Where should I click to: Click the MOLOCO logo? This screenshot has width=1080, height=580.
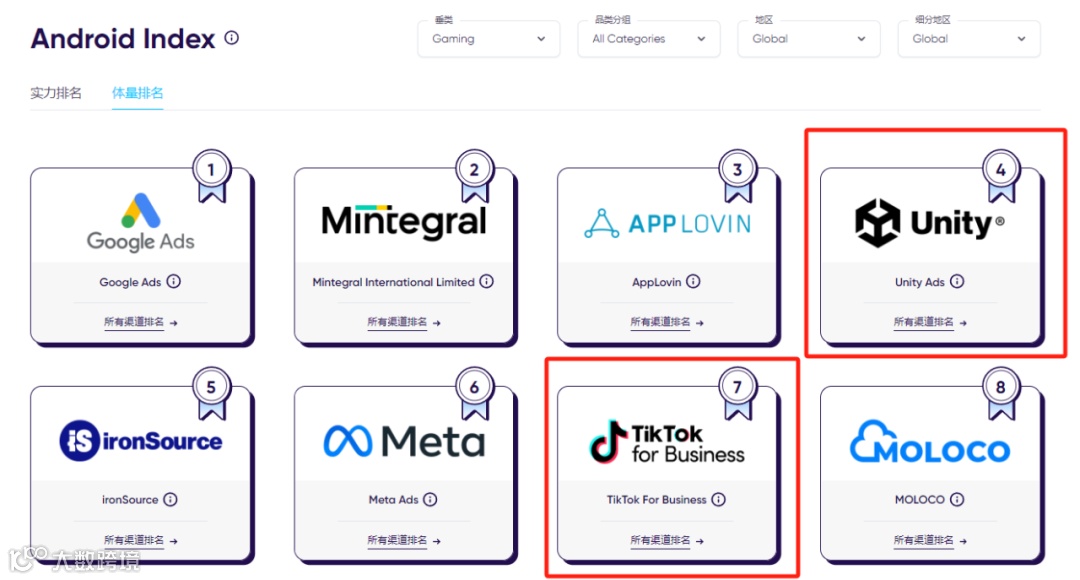pyautogui.click(x=930, y=442)
